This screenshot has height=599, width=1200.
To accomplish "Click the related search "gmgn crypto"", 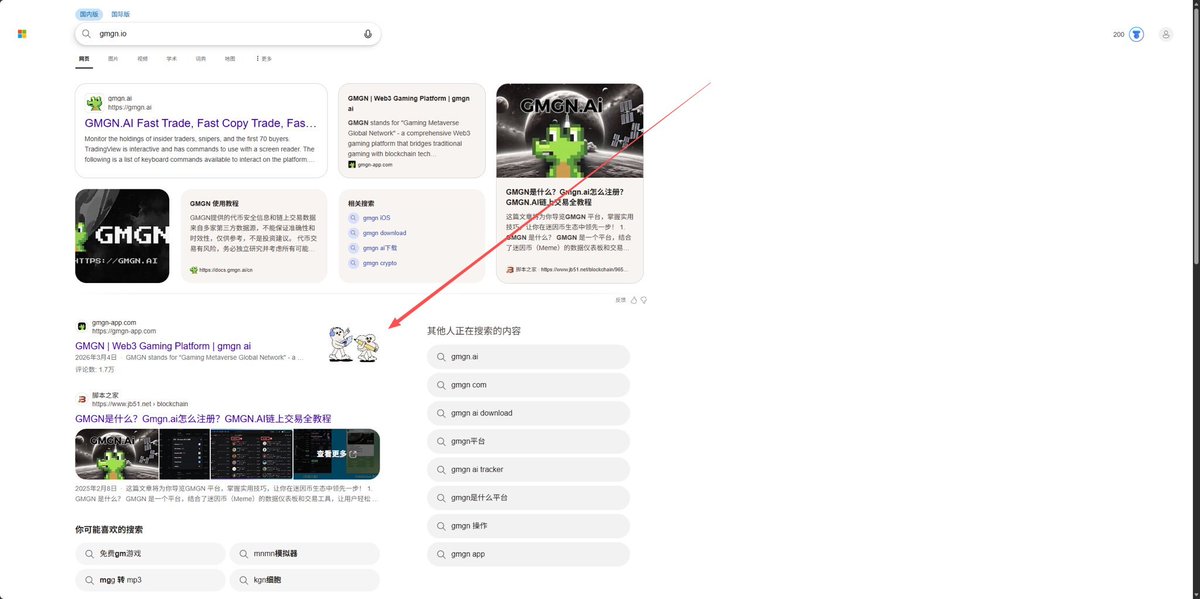I will coord(380,263).
